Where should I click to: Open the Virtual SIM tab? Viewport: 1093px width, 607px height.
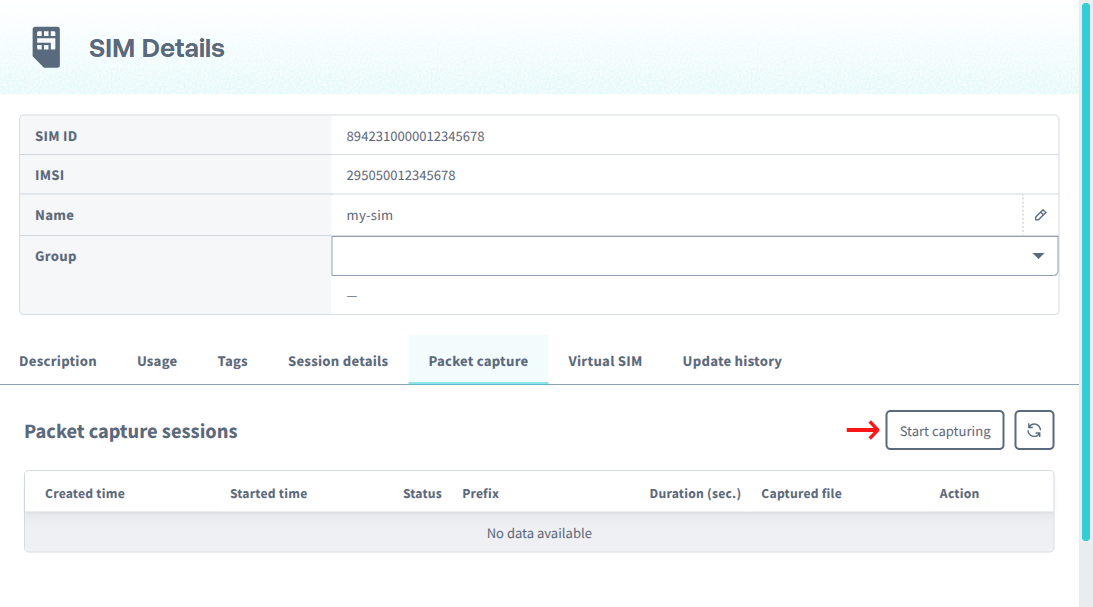pyautogui.click(x=605, y=361)
